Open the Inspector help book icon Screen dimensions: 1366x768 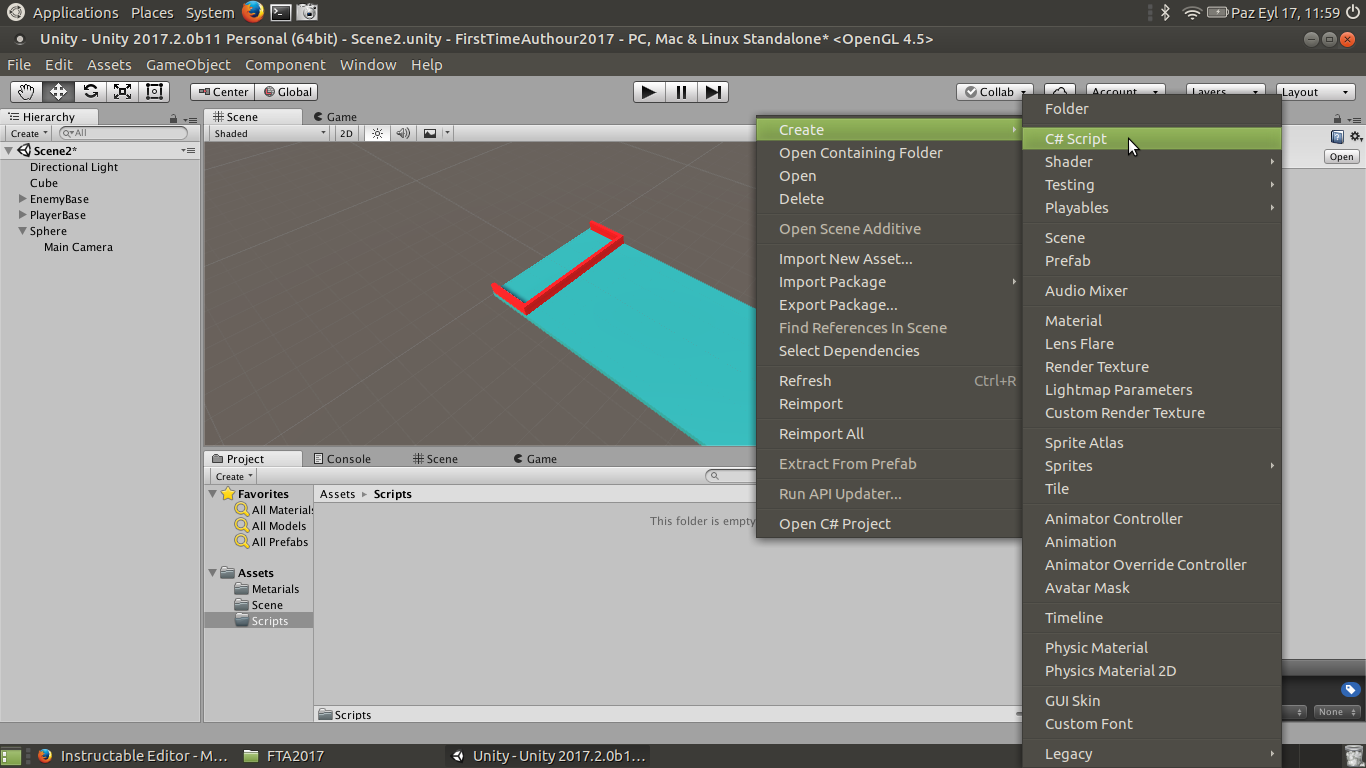pyautogui.click(x=1337, y=137)
